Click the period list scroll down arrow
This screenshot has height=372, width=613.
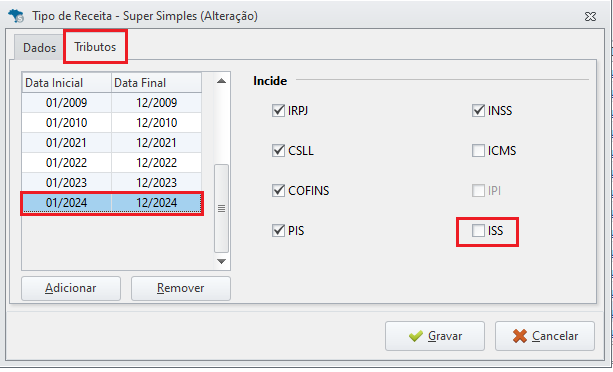[x=221, y=261]
